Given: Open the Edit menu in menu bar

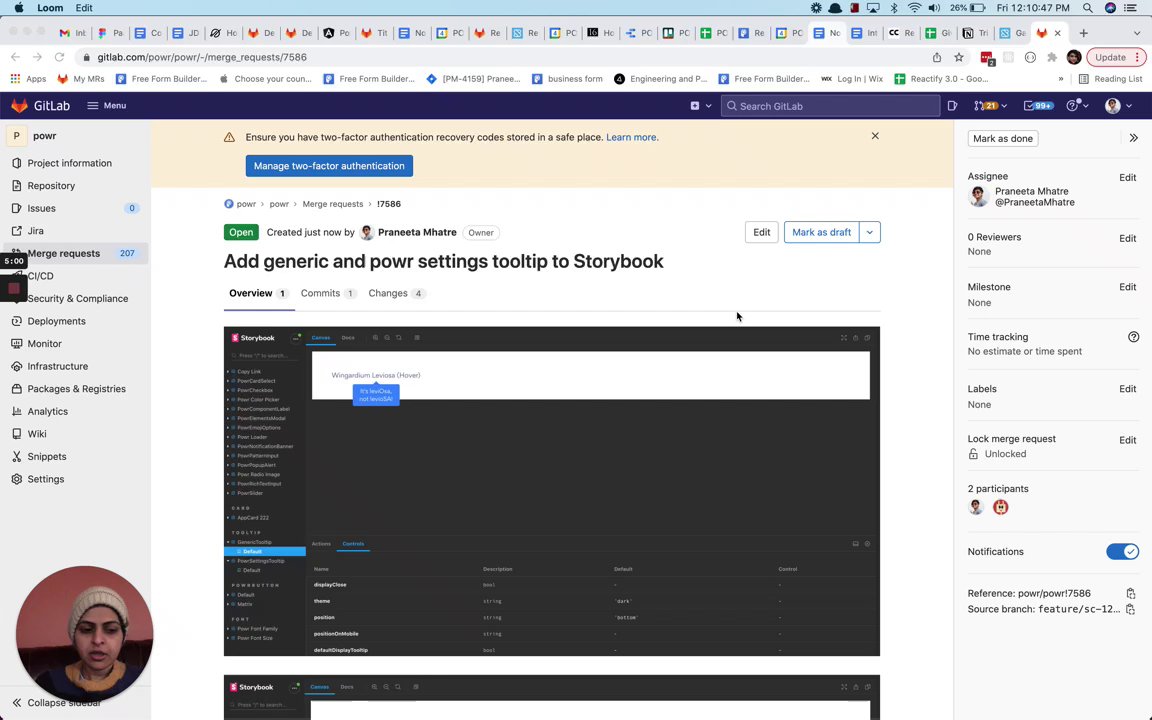Looking at the screenshot, I should (84, 8).
